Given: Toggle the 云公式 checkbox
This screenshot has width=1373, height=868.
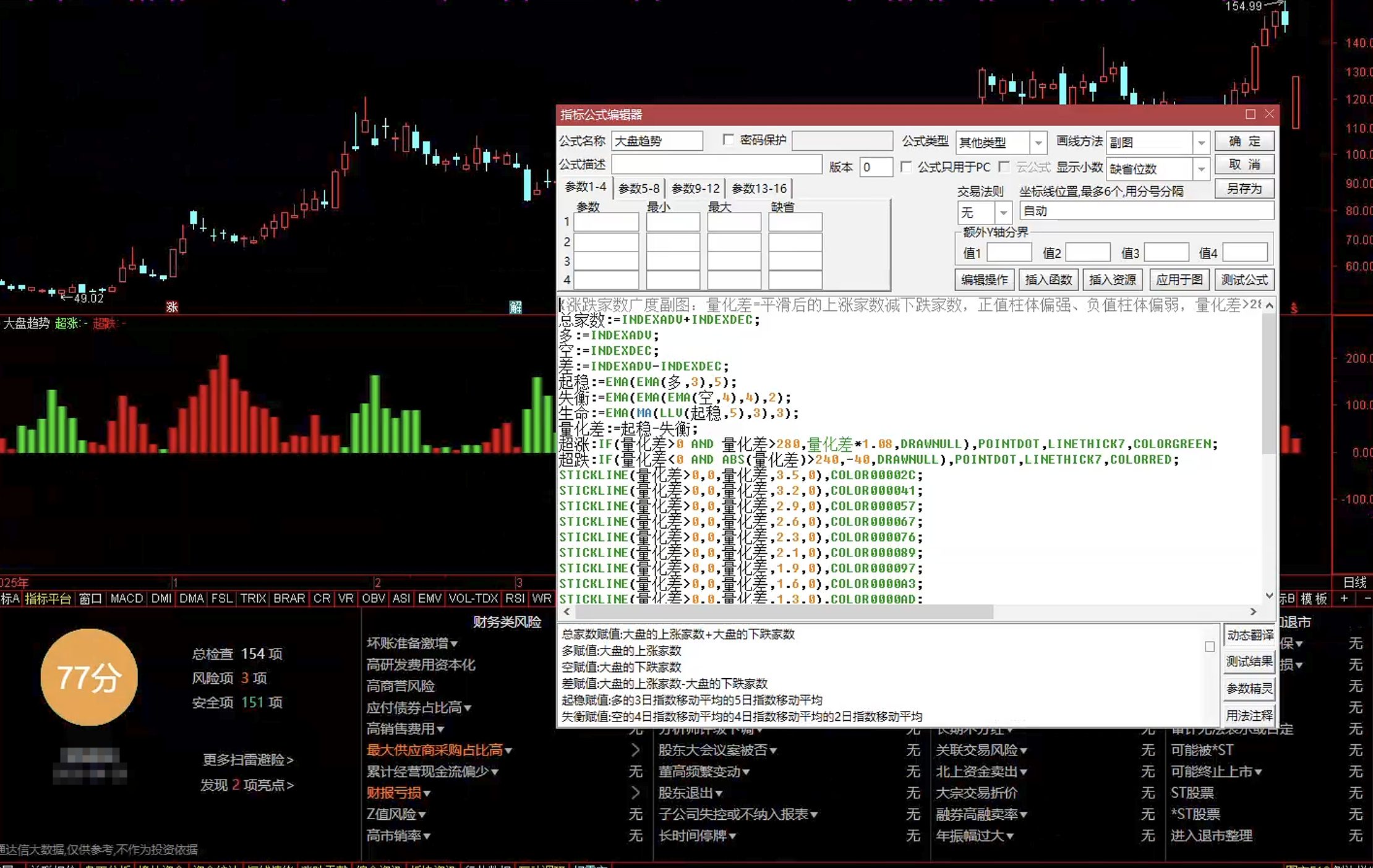Looking at the screenshot, I should [x=1004, y=167].
